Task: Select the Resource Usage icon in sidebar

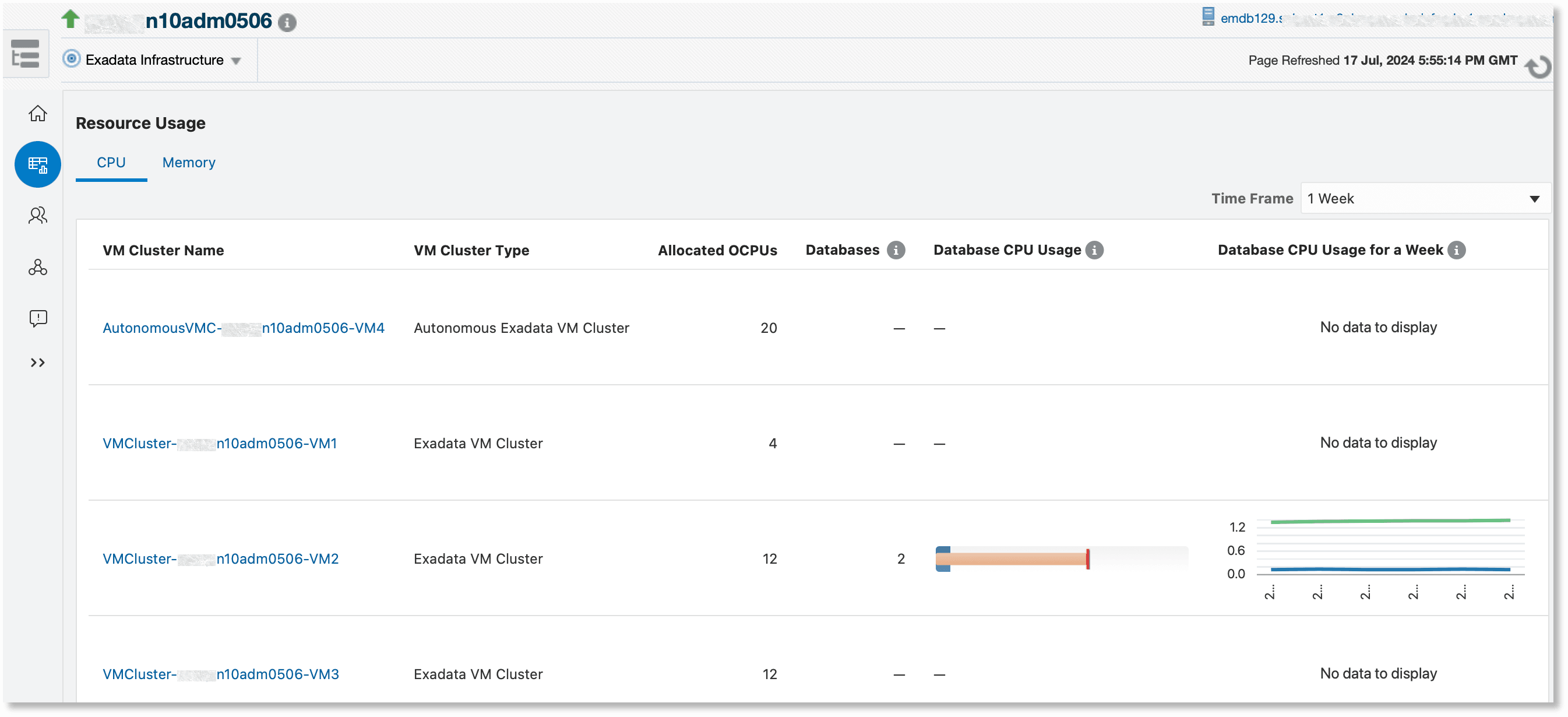Action: point(37,164)
